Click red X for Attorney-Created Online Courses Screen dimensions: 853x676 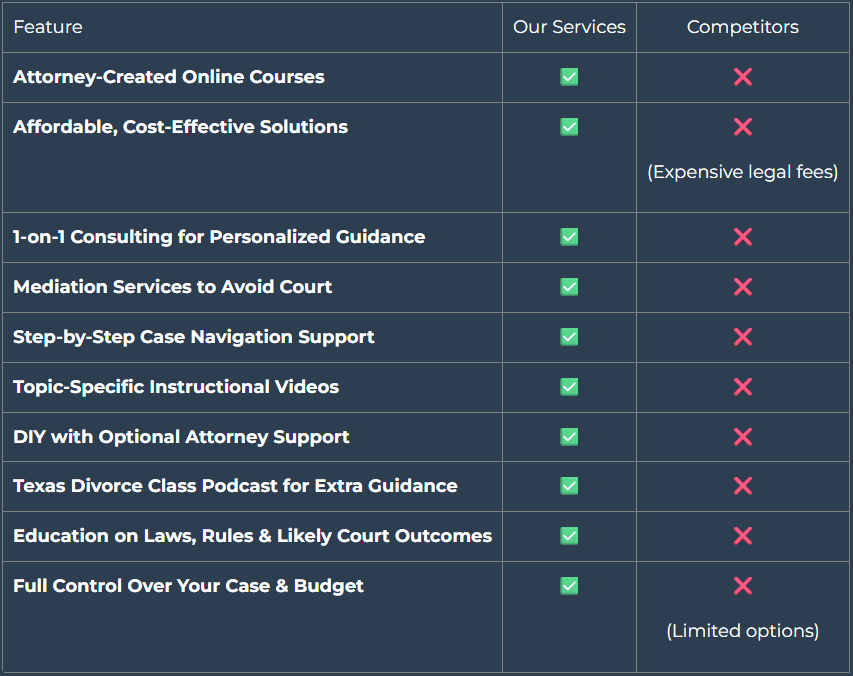pos(742,77)
